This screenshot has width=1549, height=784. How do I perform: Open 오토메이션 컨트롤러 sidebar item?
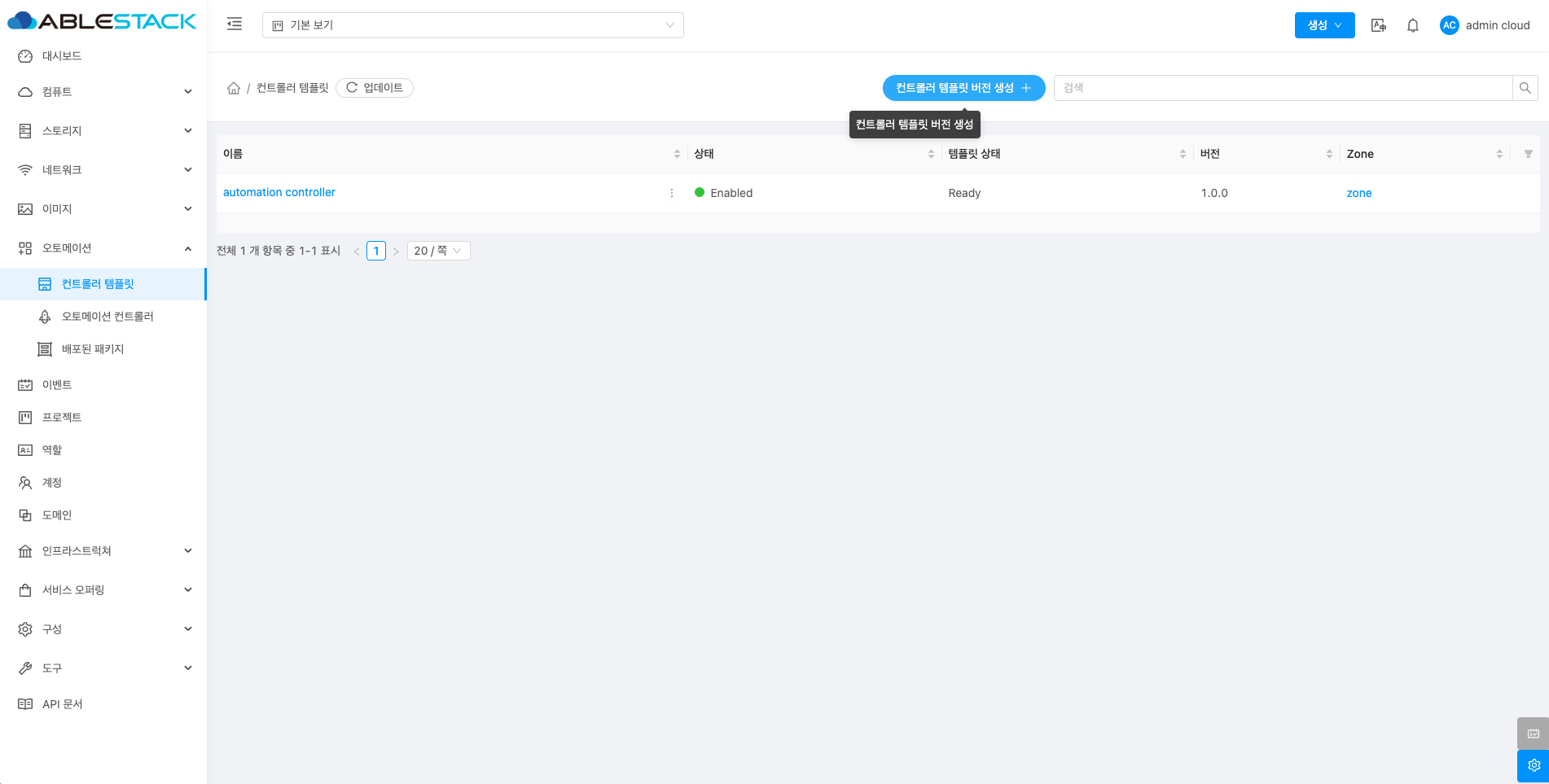103,317
